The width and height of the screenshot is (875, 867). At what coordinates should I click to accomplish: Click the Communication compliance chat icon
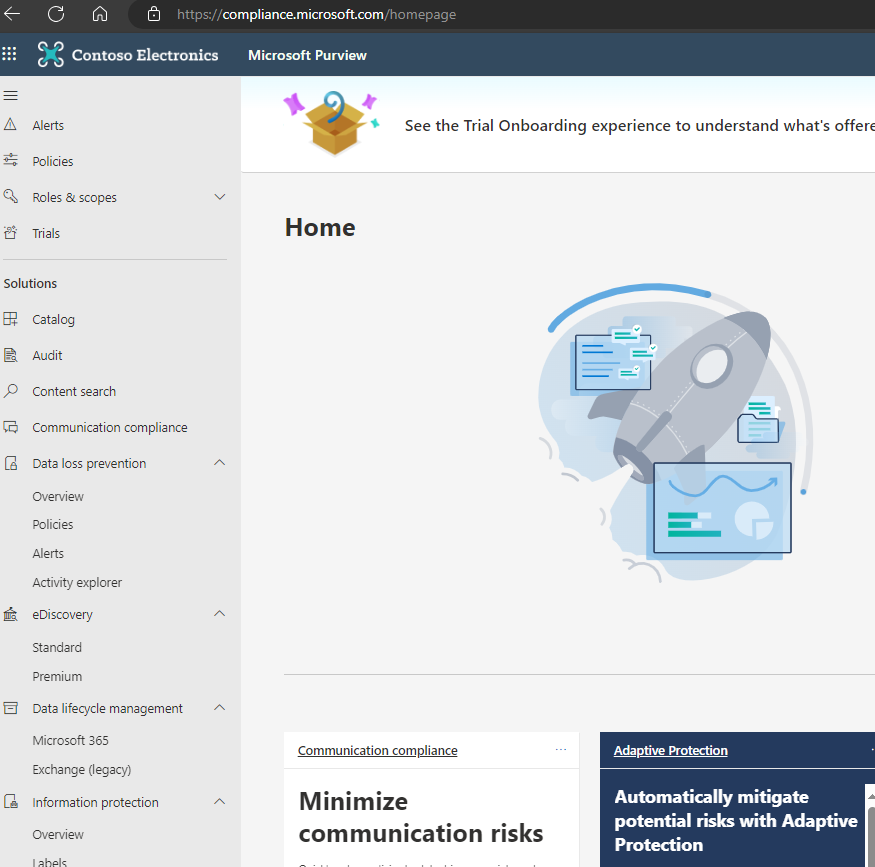click(10, 427)
